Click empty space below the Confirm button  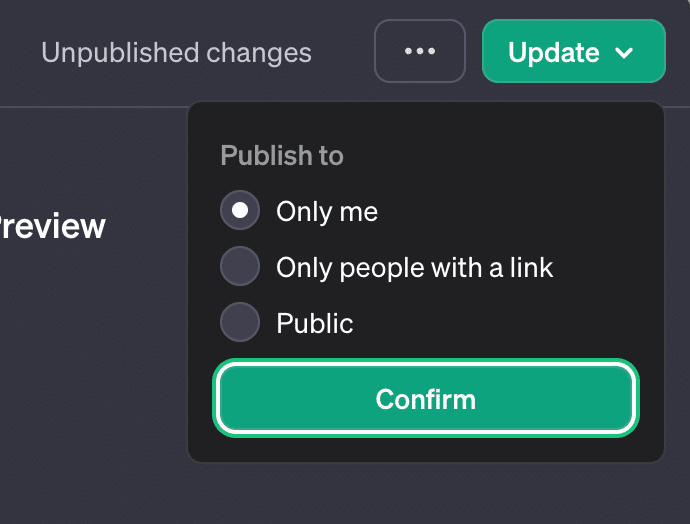(425, 448)
